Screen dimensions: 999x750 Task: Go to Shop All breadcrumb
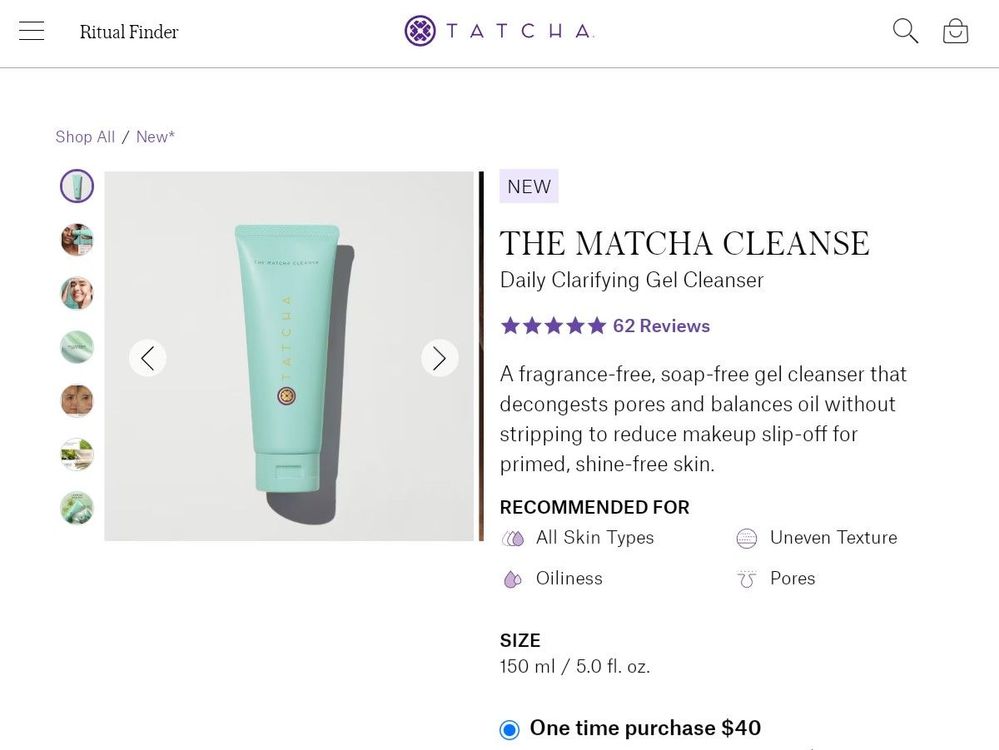coord(85,137)
